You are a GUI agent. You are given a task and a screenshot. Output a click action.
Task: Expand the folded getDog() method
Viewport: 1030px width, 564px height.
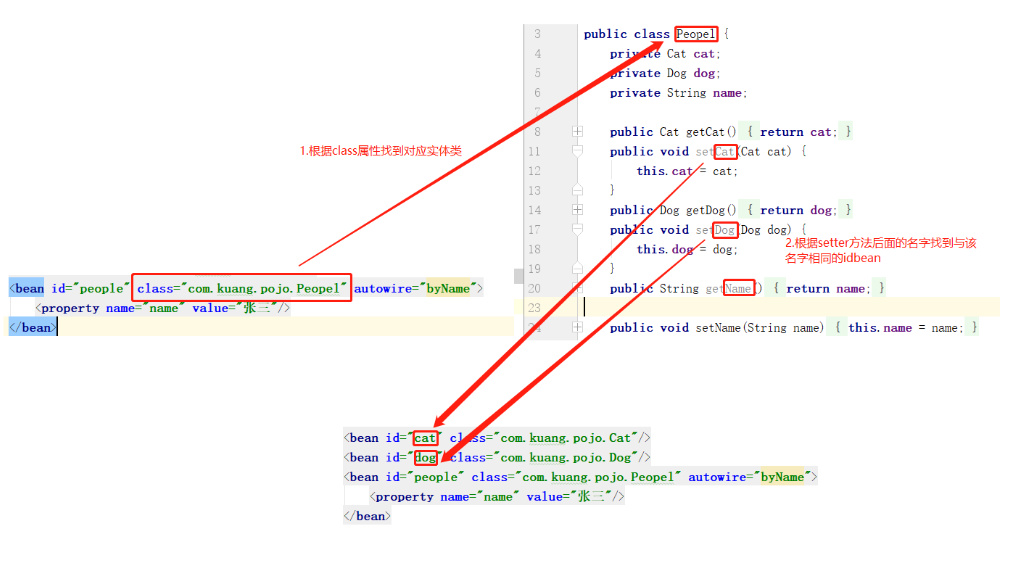pos(577,210)
